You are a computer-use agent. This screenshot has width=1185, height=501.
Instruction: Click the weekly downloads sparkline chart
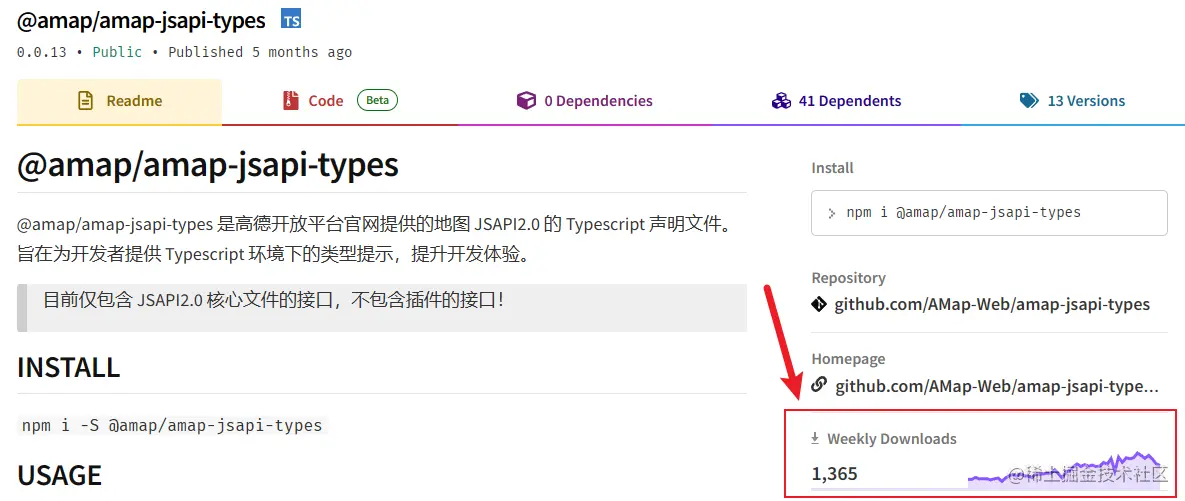[x=1065, y=469]
